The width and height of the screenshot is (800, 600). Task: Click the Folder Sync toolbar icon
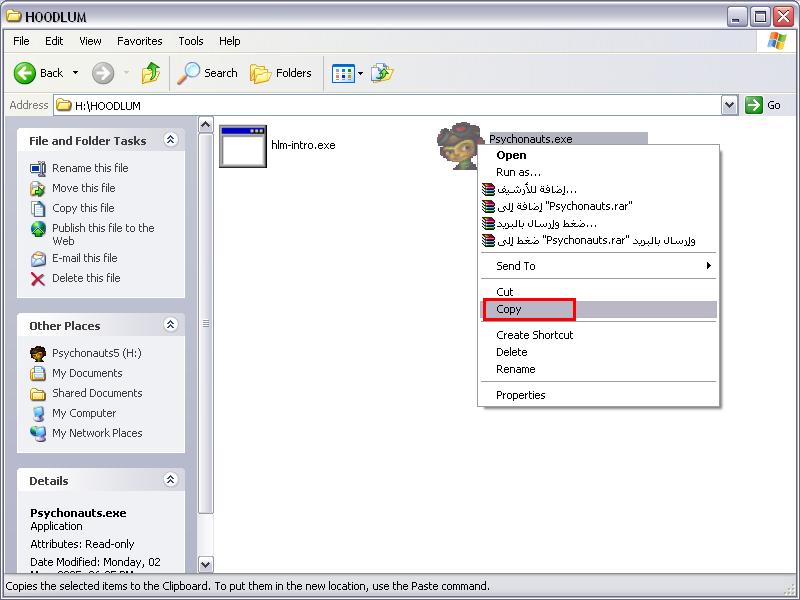point(381,73)
